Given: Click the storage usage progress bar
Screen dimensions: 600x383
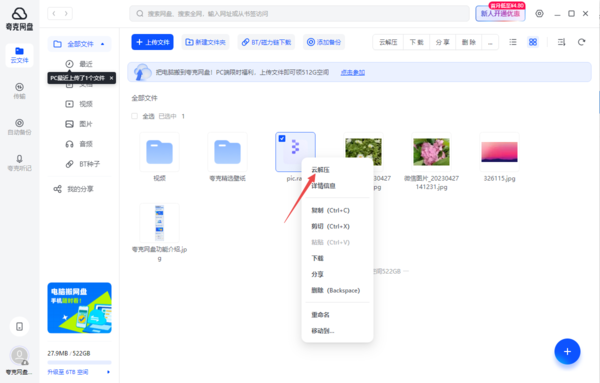Looking at the screenshot, I should (79, 362).
